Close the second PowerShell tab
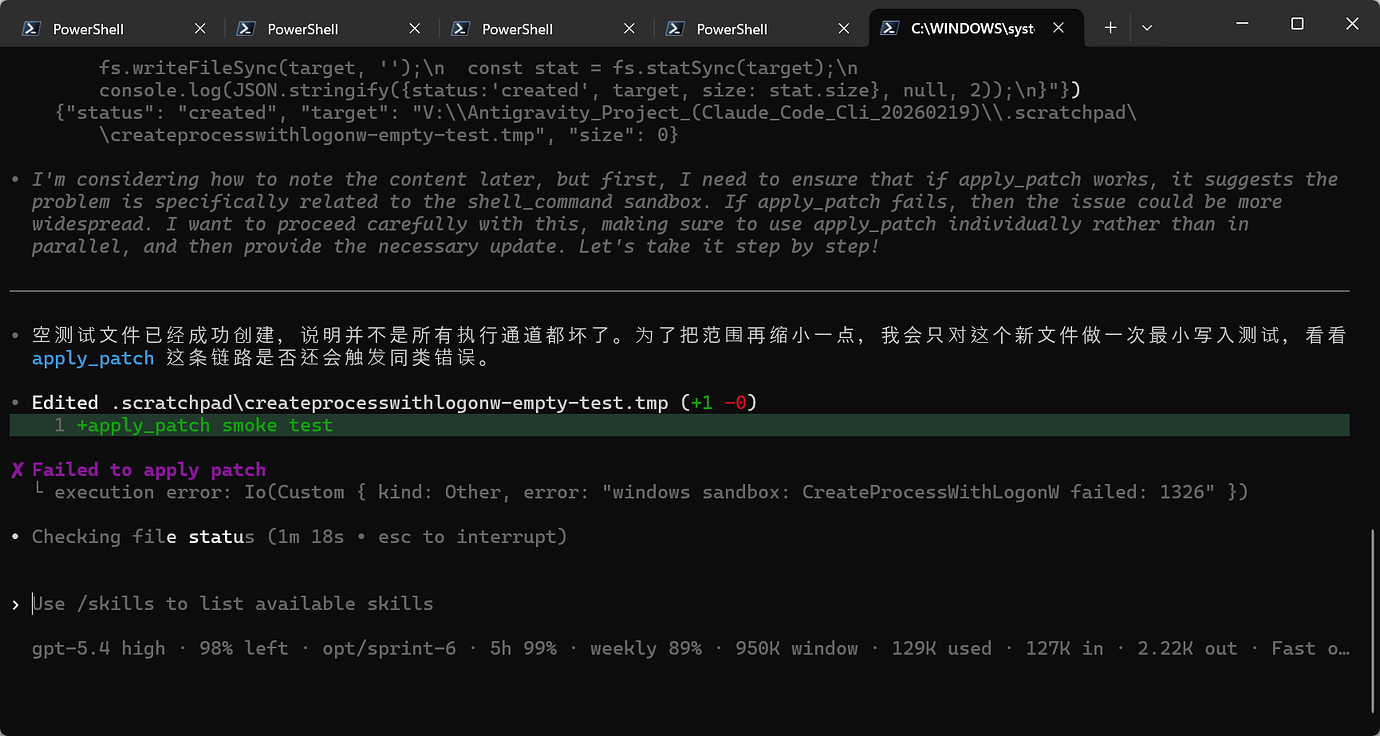Image resolution: width=1380 pixels, height=736 pixels. [x=415, y=29]
